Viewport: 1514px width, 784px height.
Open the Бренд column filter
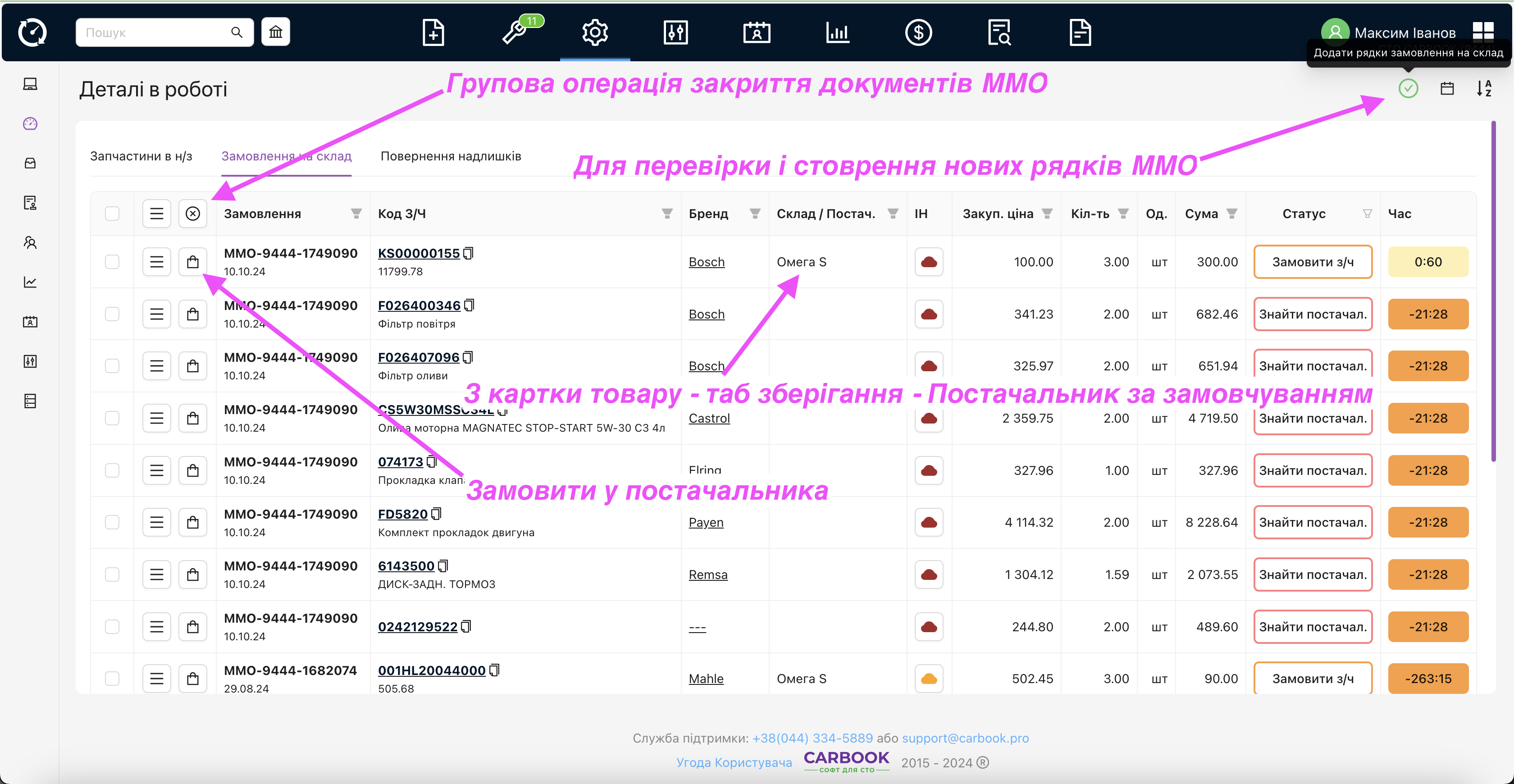click(x=755, y=213)
